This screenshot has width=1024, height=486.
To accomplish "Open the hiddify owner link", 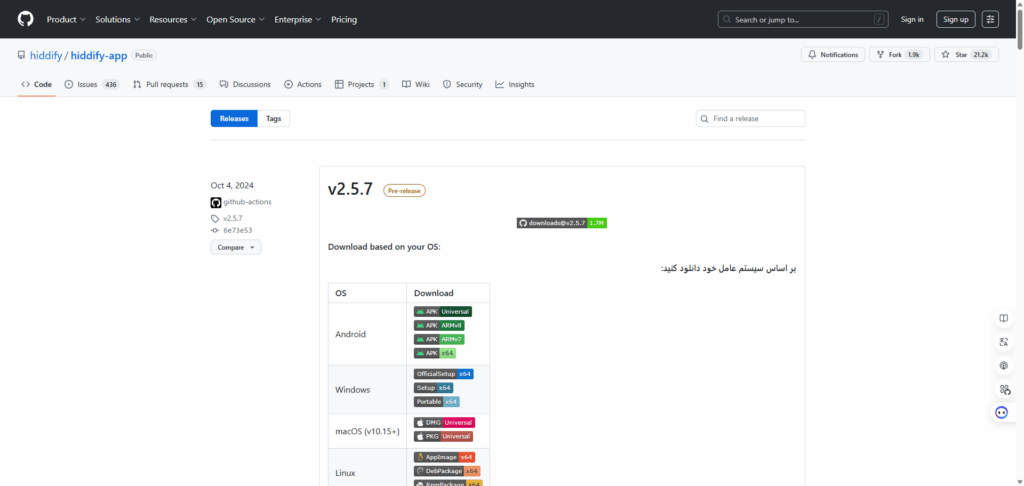I will [x=46, y=56].
